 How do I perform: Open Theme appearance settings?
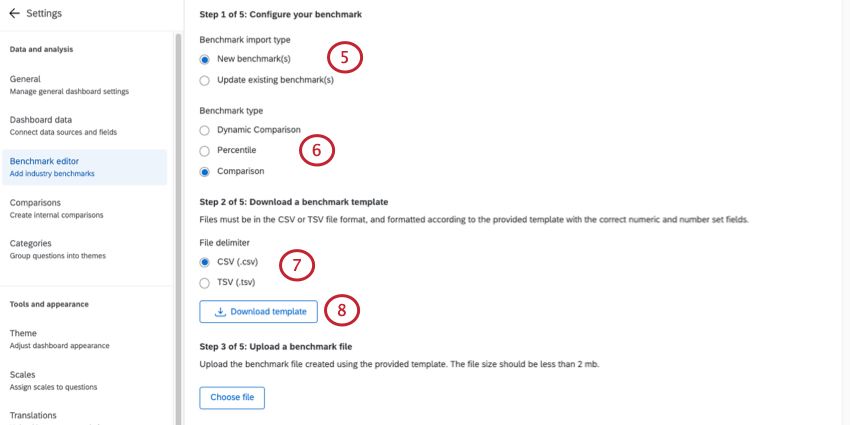(60, 339)
